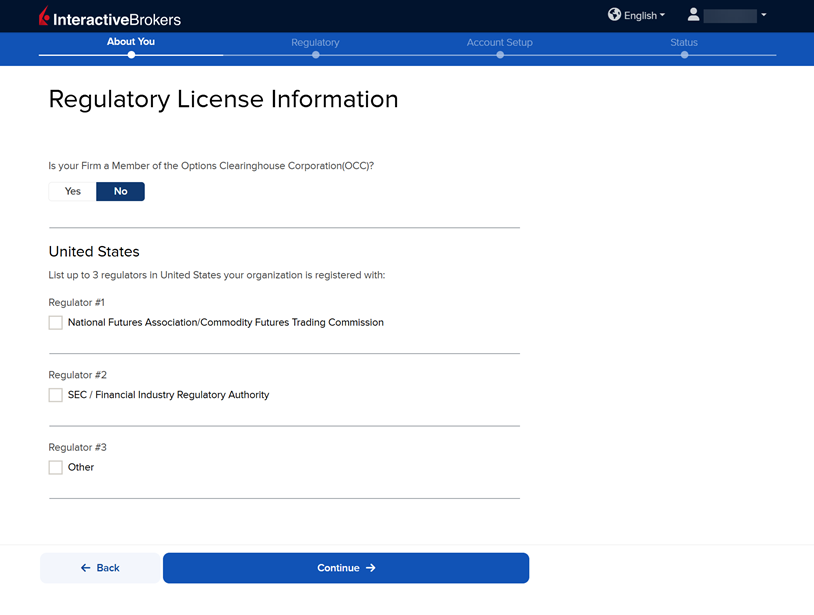Click the Regulatory progress dot
The image size is (814, 615).
tap(316, 55)
